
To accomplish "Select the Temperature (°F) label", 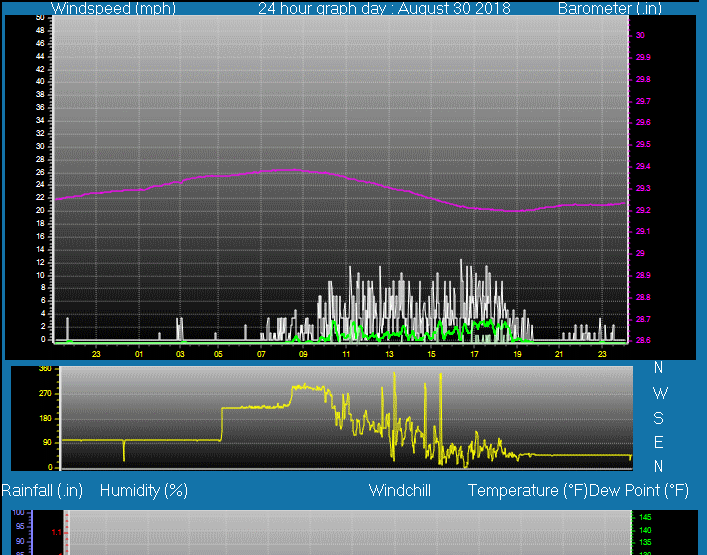I will [x=528, y=491].
